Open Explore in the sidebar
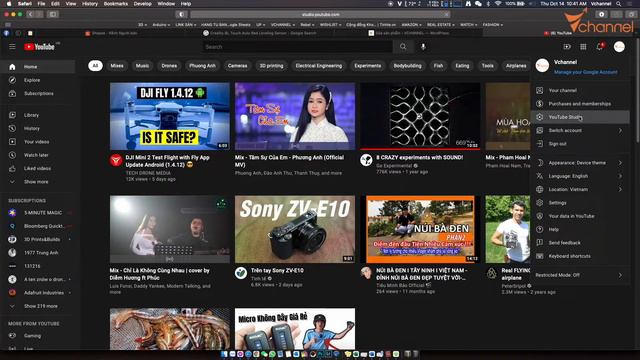The image size is (640, 360). (x=38, y=80)
